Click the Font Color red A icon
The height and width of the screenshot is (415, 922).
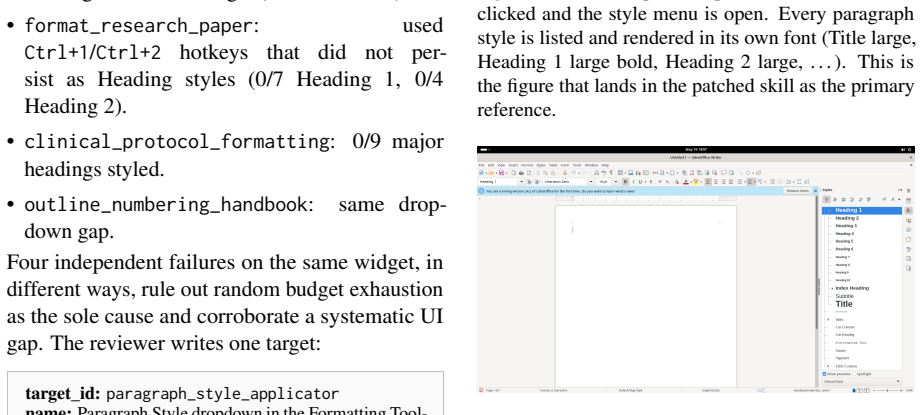(686, 182)
